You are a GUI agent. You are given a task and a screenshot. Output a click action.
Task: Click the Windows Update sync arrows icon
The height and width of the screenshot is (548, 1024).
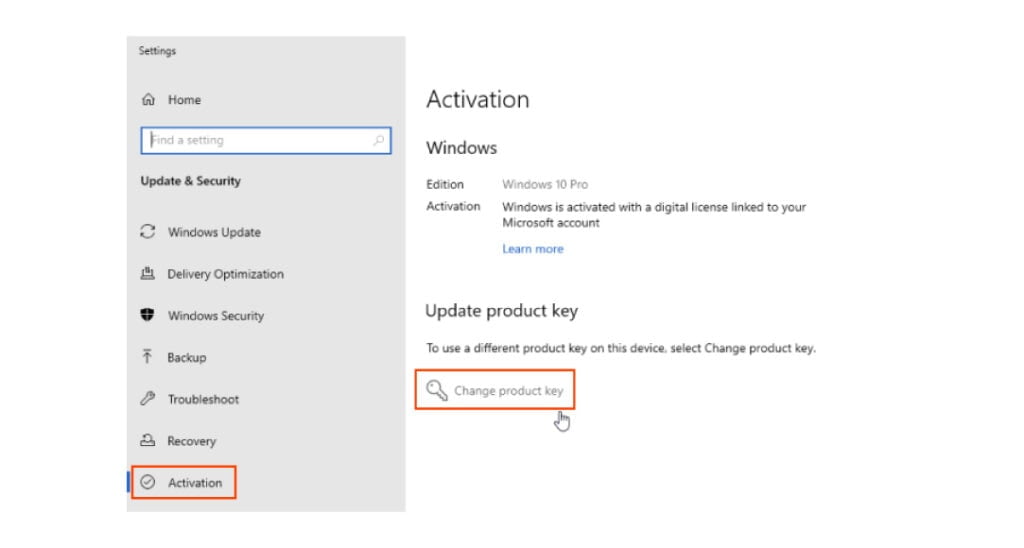[148, 232]
